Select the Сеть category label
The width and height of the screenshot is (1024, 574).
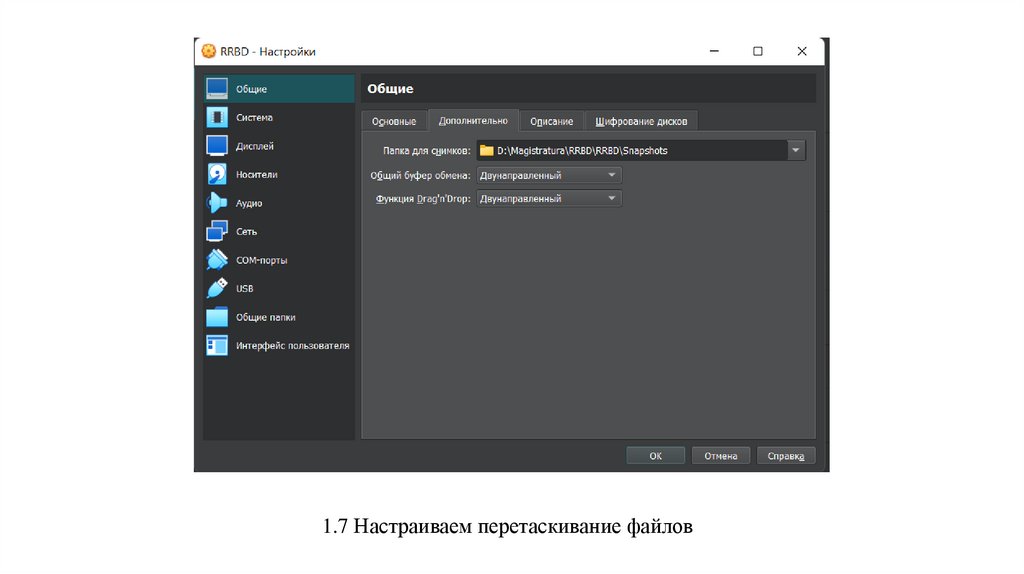(246, 231)
